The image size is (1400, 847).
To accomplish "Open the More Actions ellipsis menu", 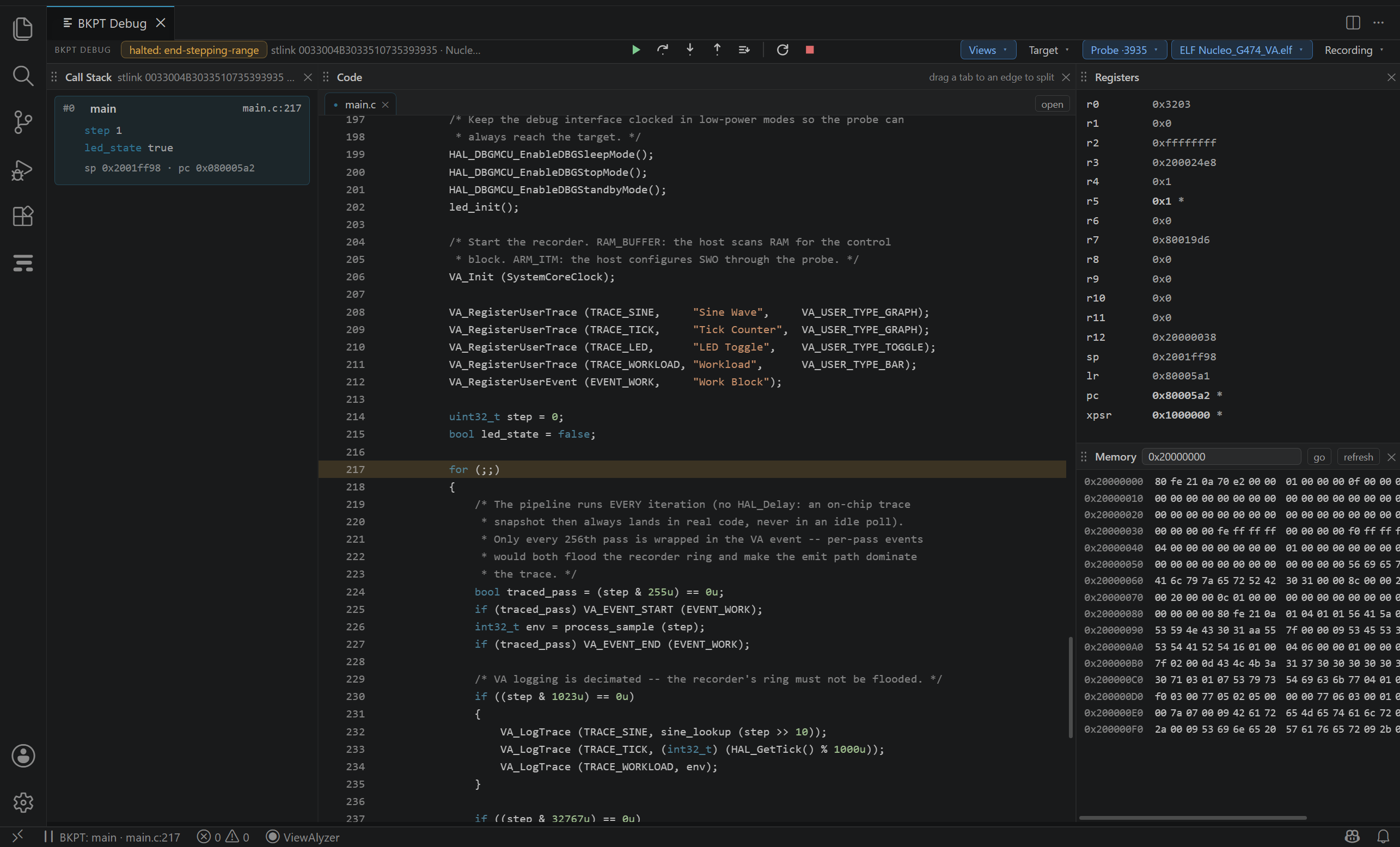I will [x=1378, y=23].
